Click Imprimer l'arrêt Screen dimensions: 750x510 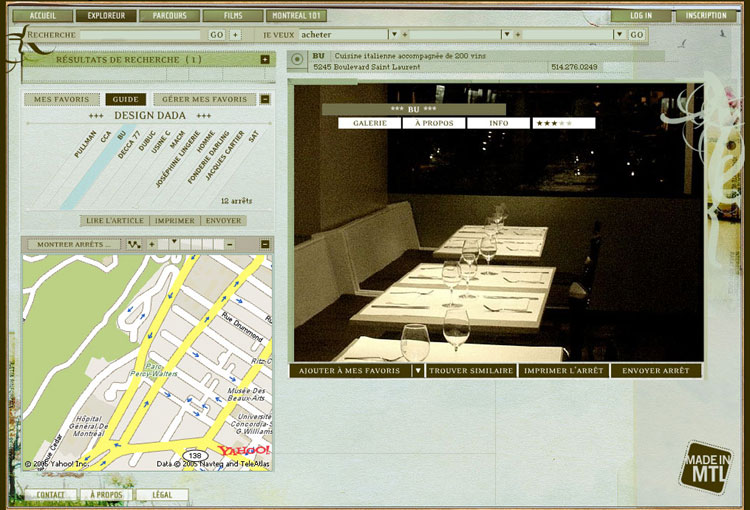(x=563, y=371)
